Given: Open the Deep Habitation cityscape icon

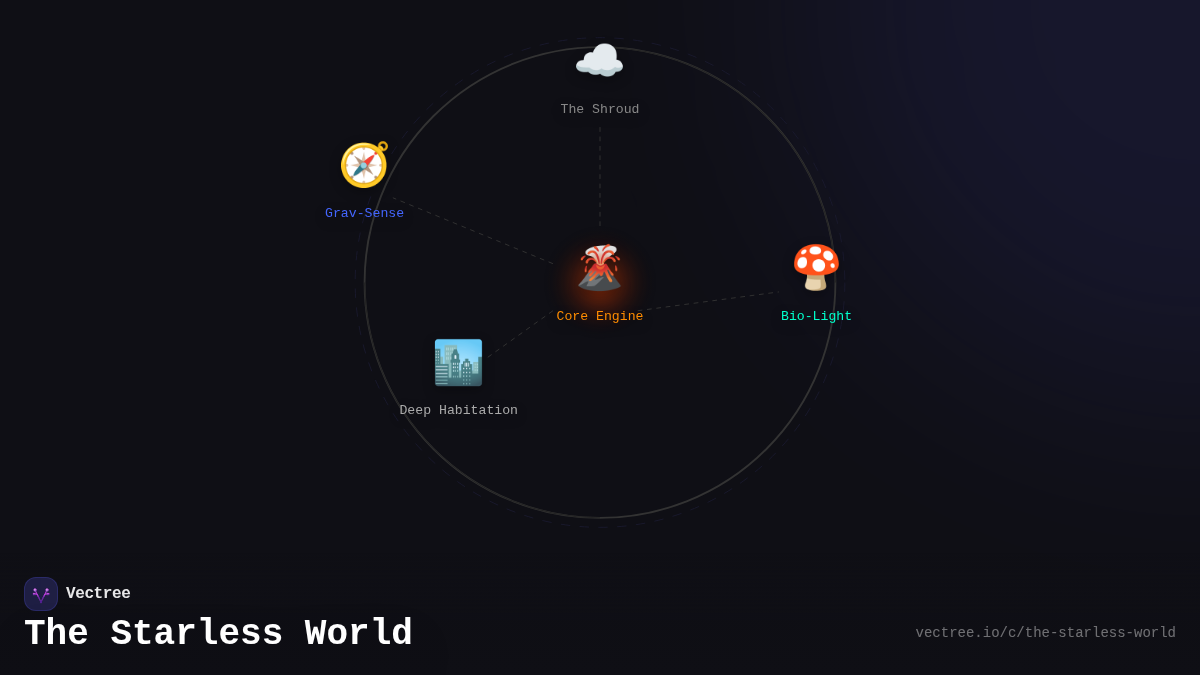Looking at the screenshot, I should pyautogui.click(x=458, y=362).
